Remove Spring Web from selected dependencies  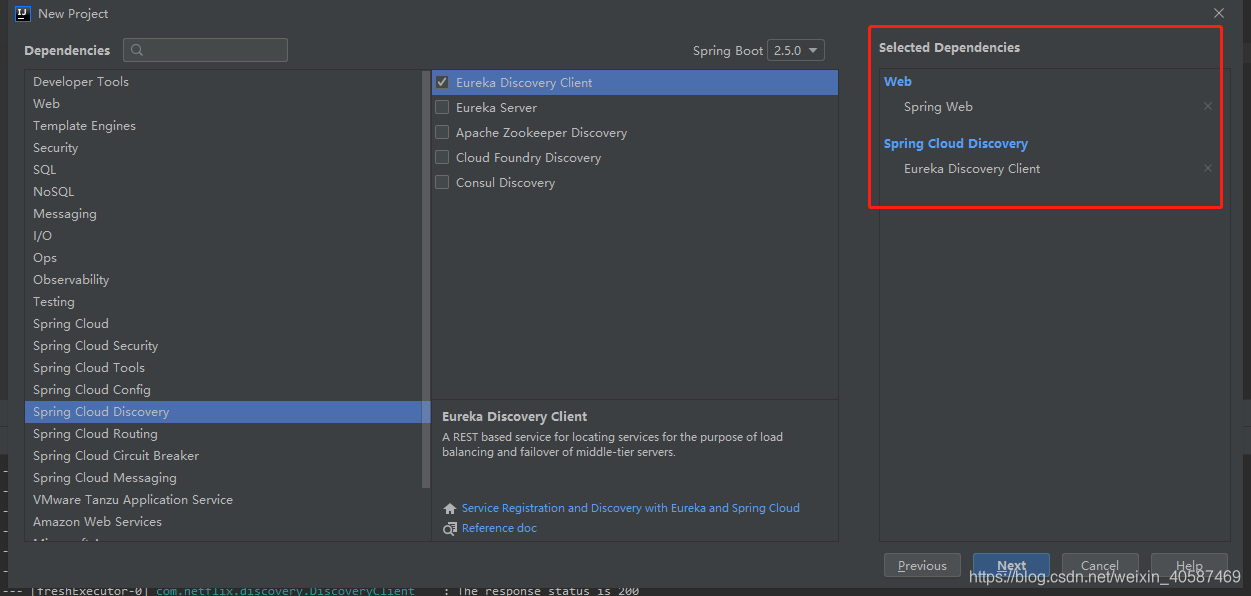[1208, 106]
